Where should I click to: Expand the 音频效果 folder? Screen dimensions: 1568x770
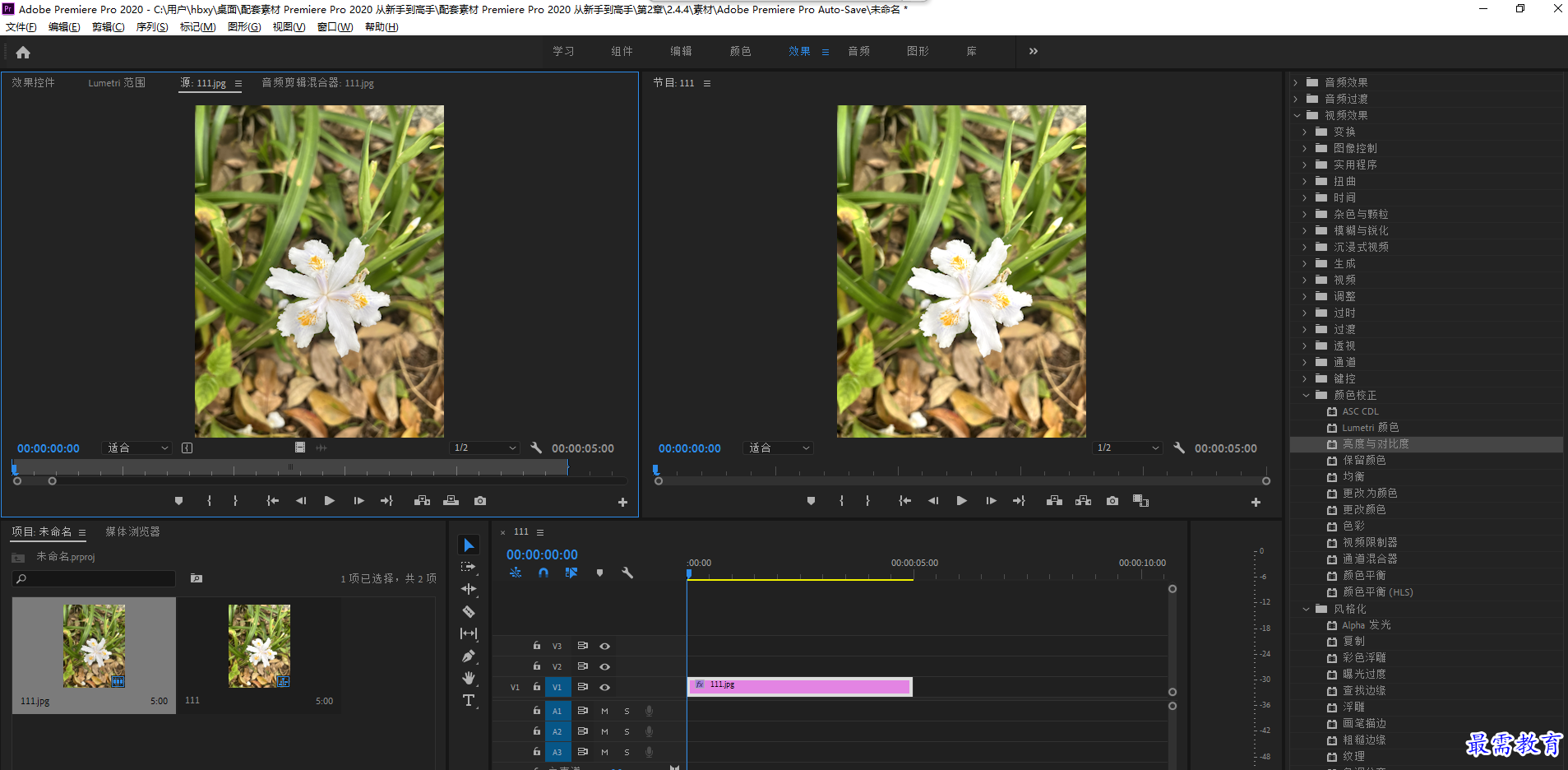[x=1296, y=82]
